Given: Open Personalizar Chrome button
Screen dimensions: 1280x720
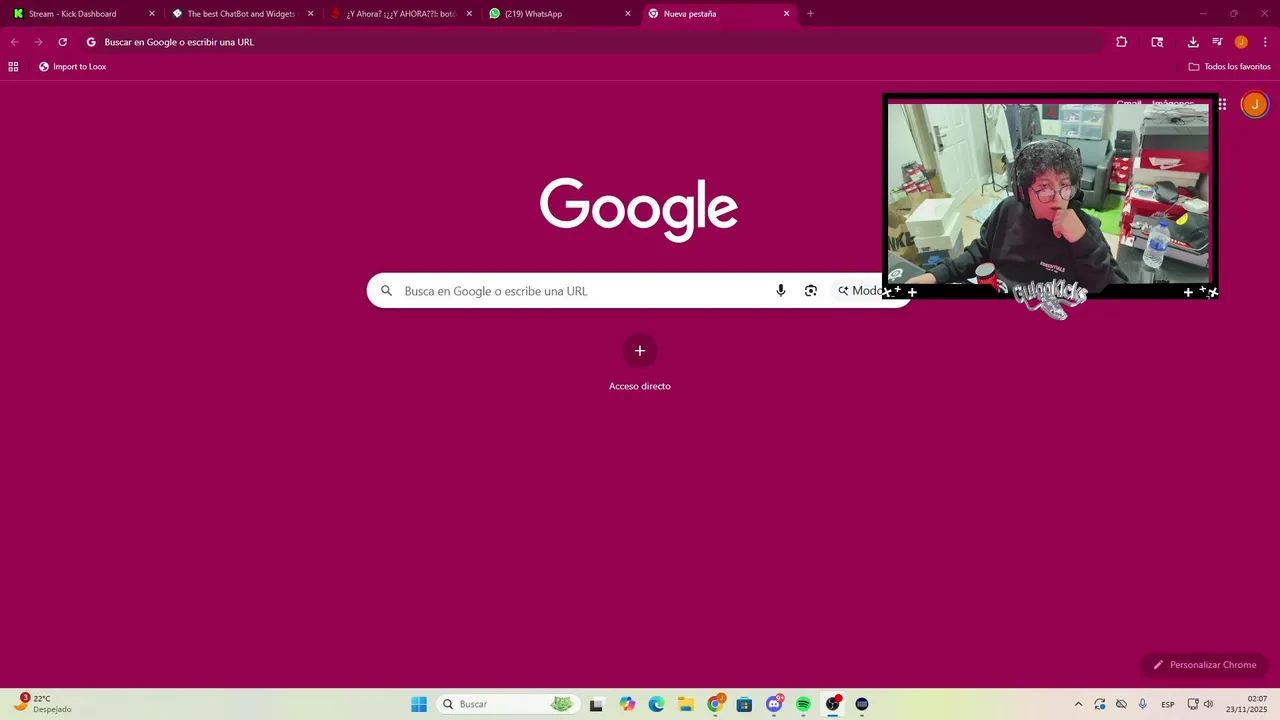Looking at the screenshot, I should coord(1204,665).
